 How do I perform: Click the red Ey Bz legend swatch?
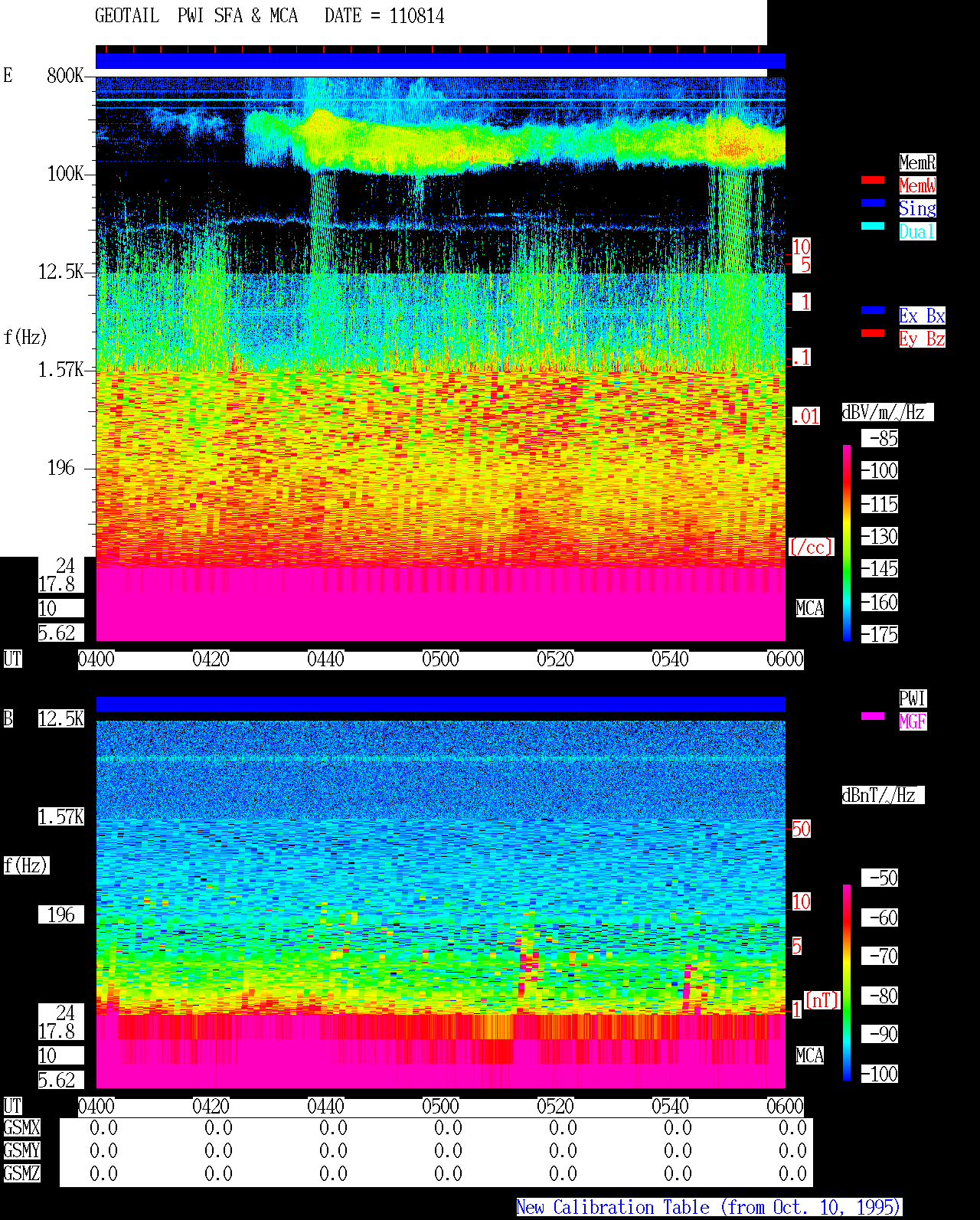(873, 334)
